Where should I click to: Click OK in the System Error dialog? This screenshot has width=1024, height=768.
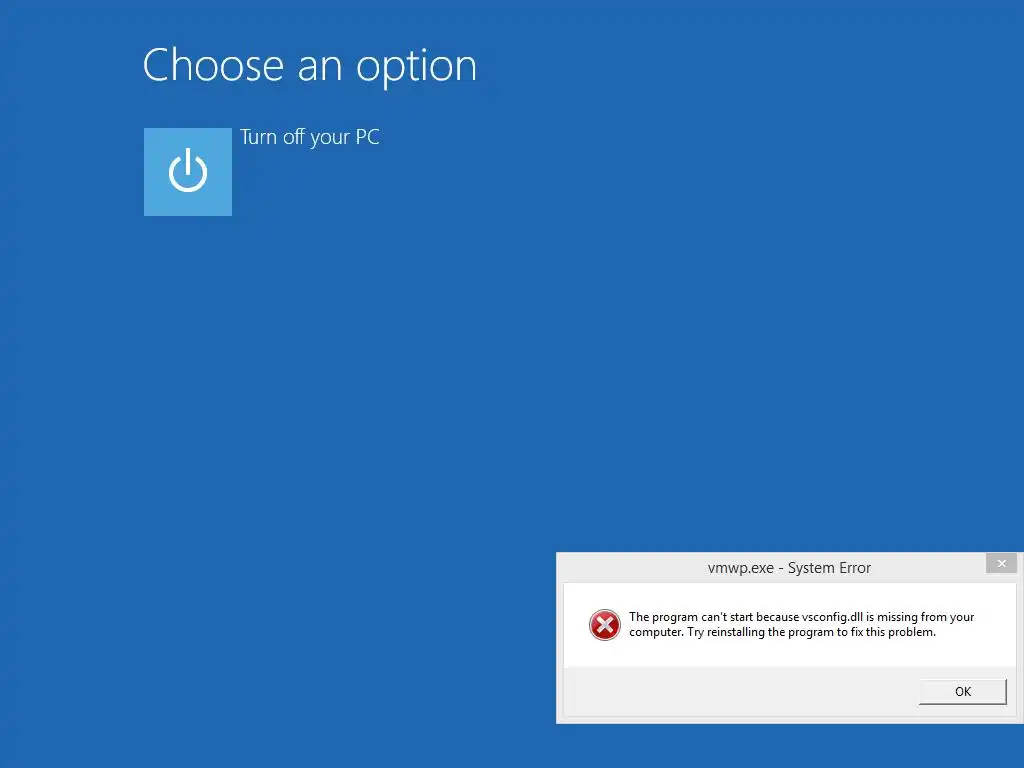[963, 692]
